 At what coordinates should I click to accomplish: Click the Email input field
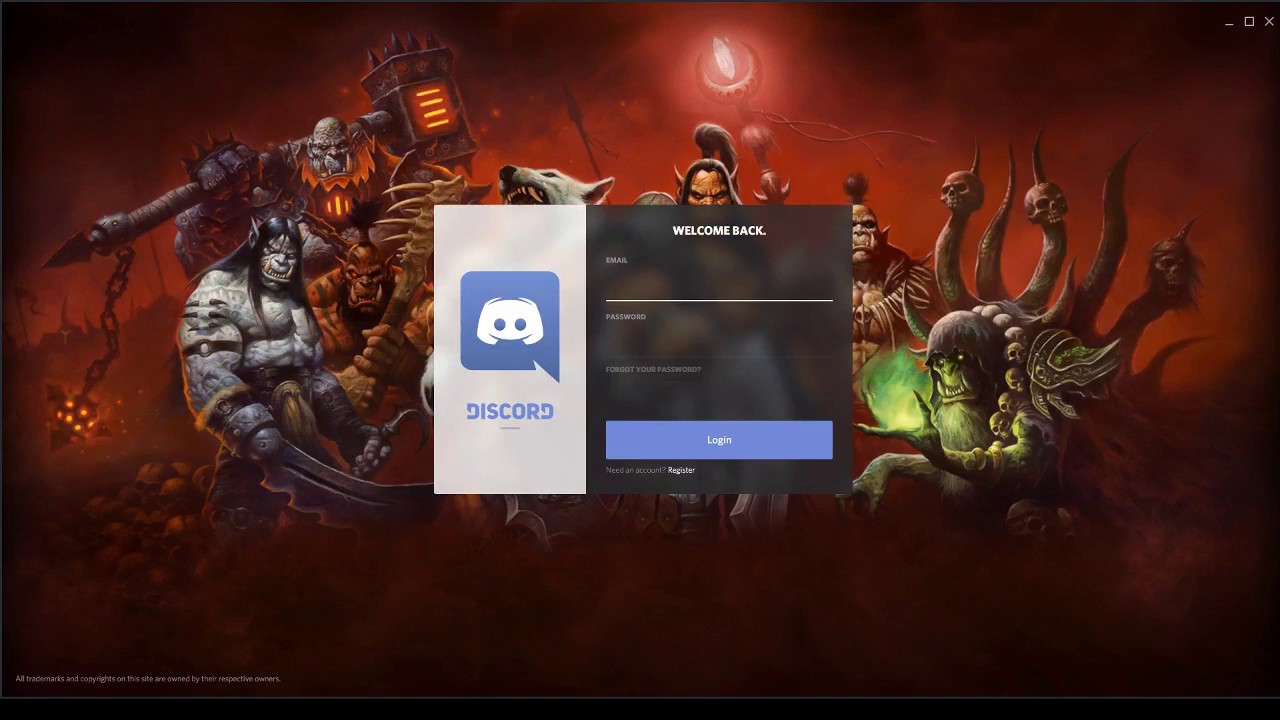(x=719, y=285)
